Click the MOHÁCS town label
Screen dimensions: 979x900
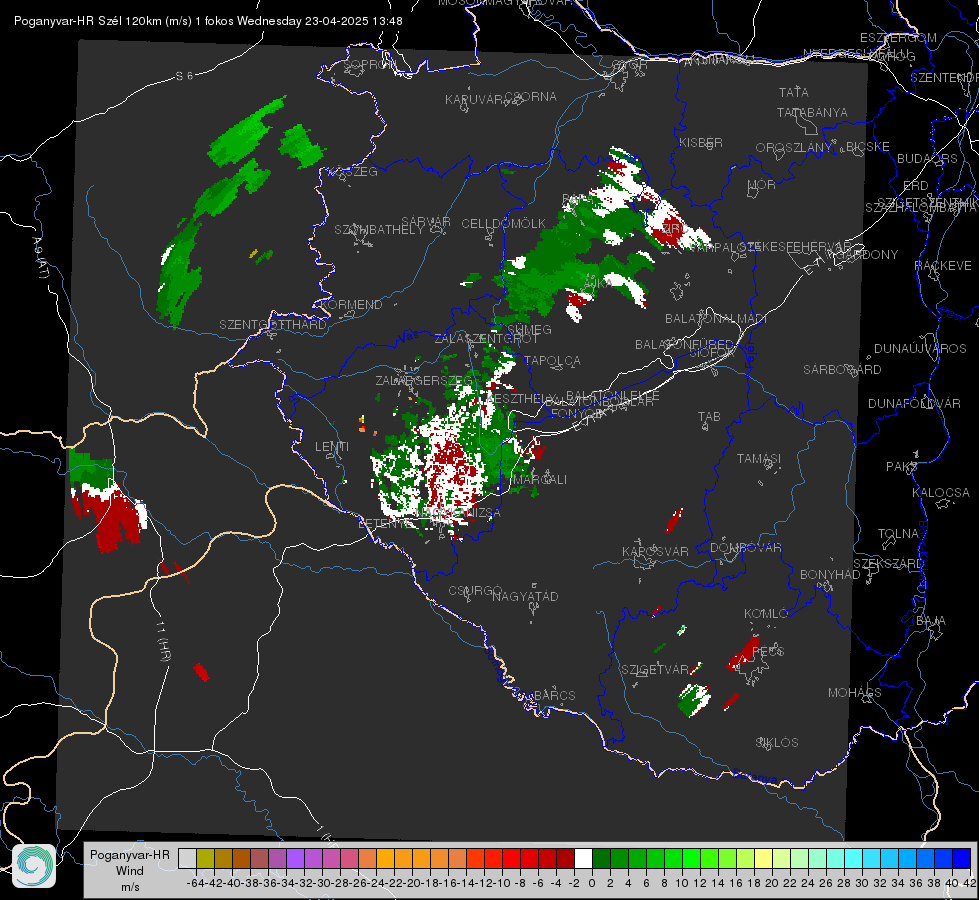[x=854, y=693]
